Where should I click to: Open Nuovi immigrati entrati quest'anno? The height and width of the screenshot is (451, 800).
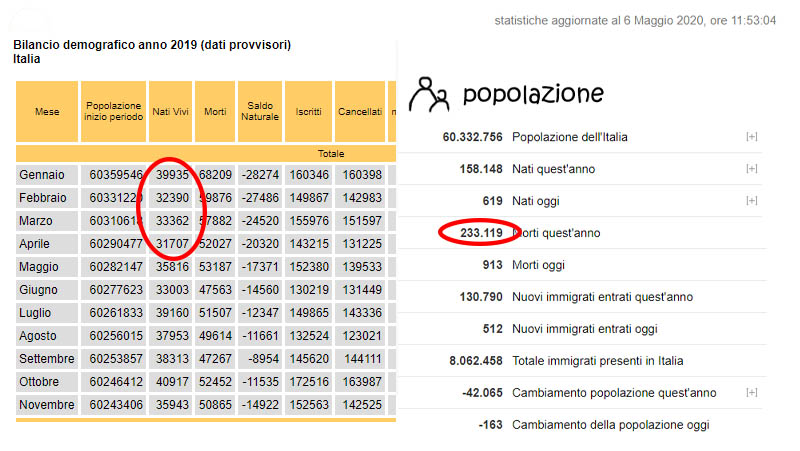(x=602, y=297)
